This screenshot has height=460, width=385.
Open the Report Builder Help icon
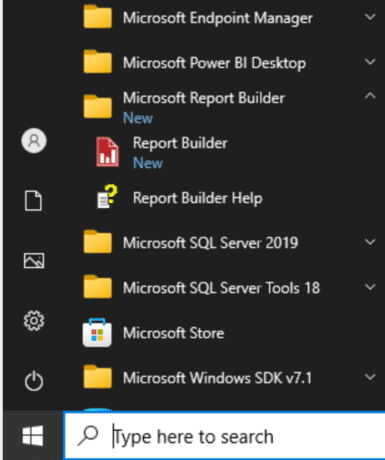107,197
